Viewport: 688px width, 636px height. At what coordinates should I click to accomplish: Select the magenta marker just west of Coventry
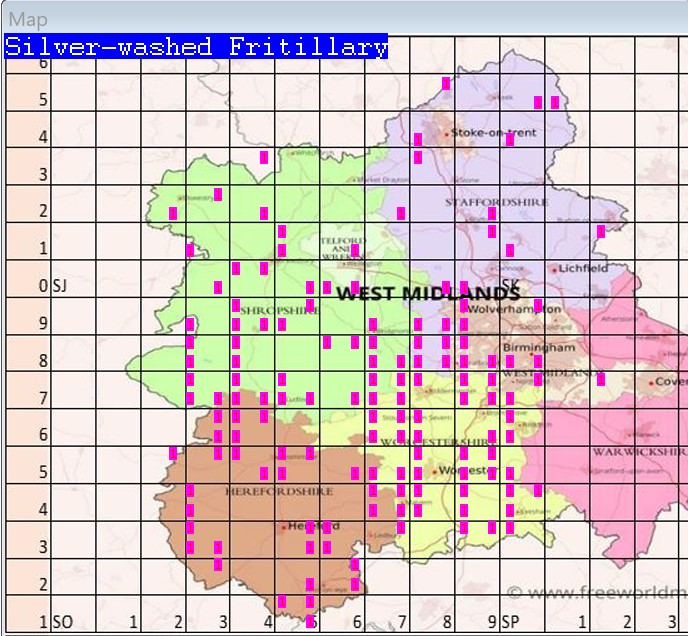pos(601,379)
